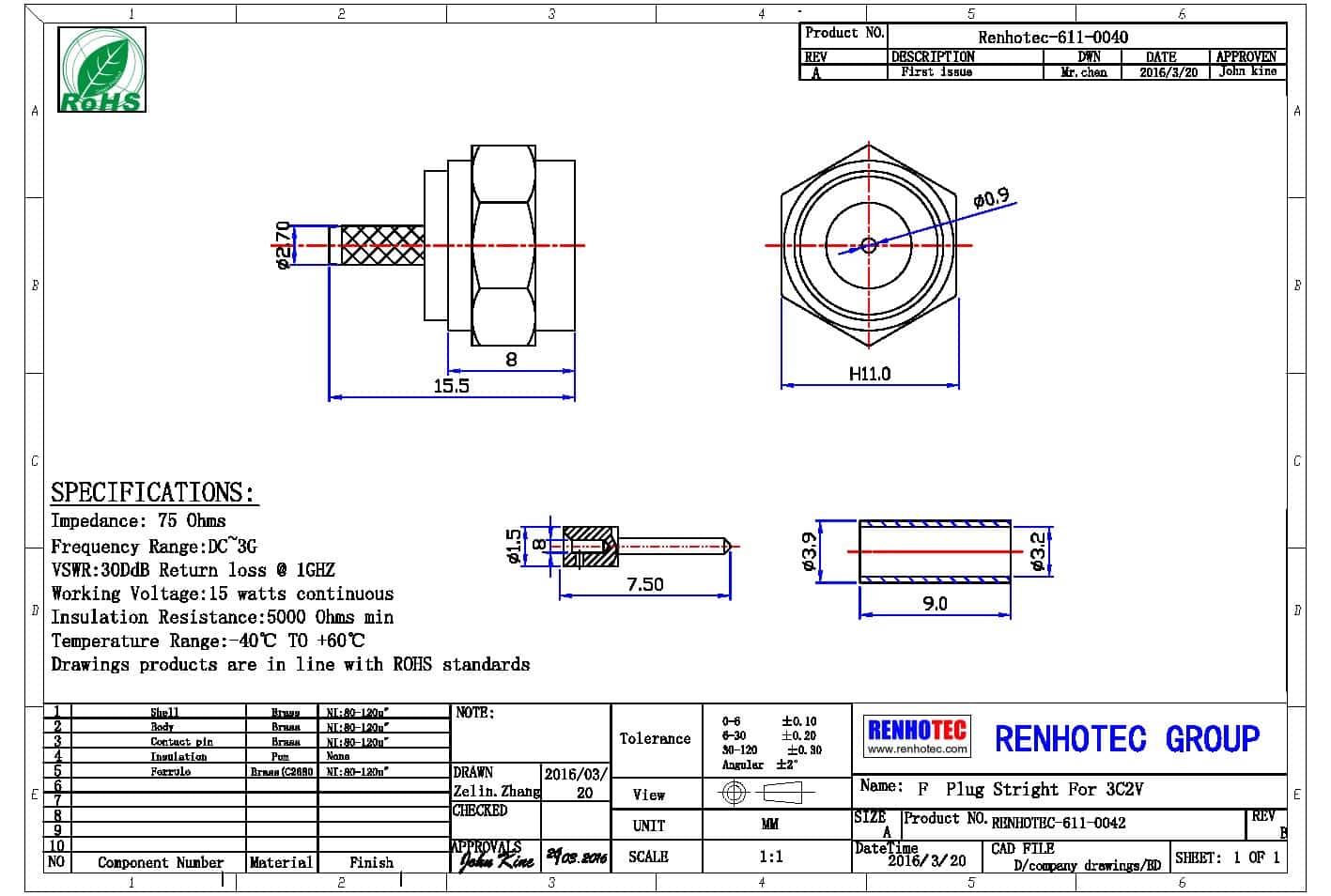Select the SPECIFICATIONS heading
The height and width of the screenshot is (896, 1331).
click(x=152, y=493)
